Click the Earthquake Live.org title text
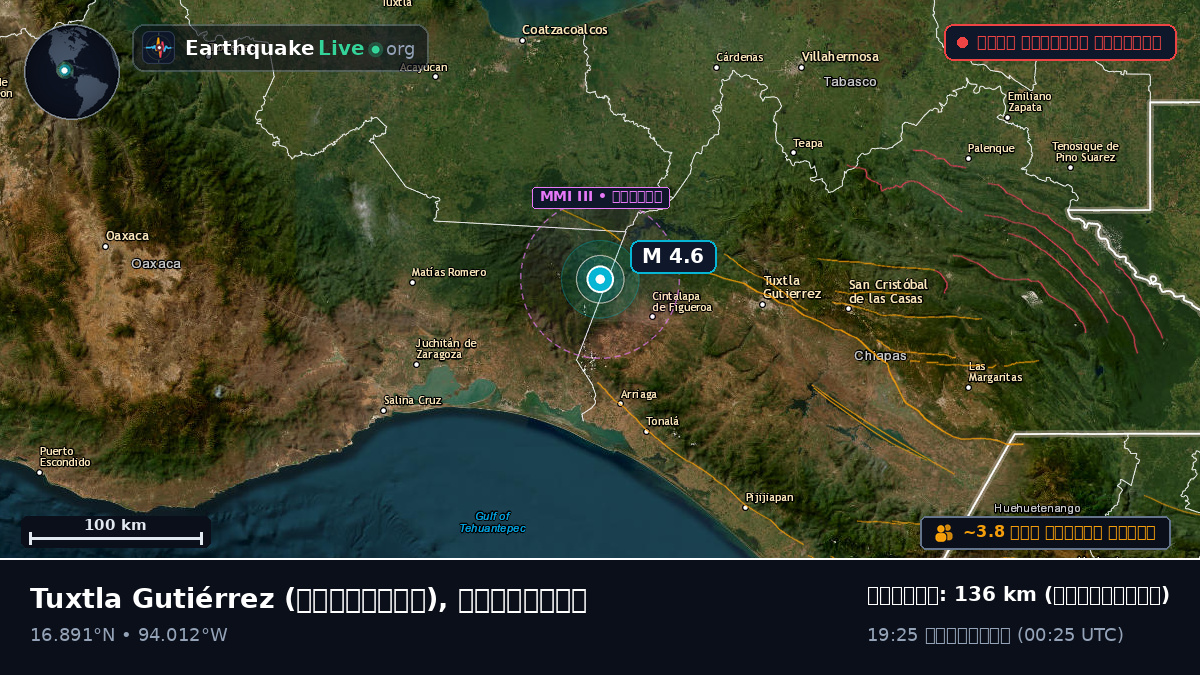Image resolution: width=1200 pixels, height=675 pixels. pyautogui.click(x=300, y=48)
